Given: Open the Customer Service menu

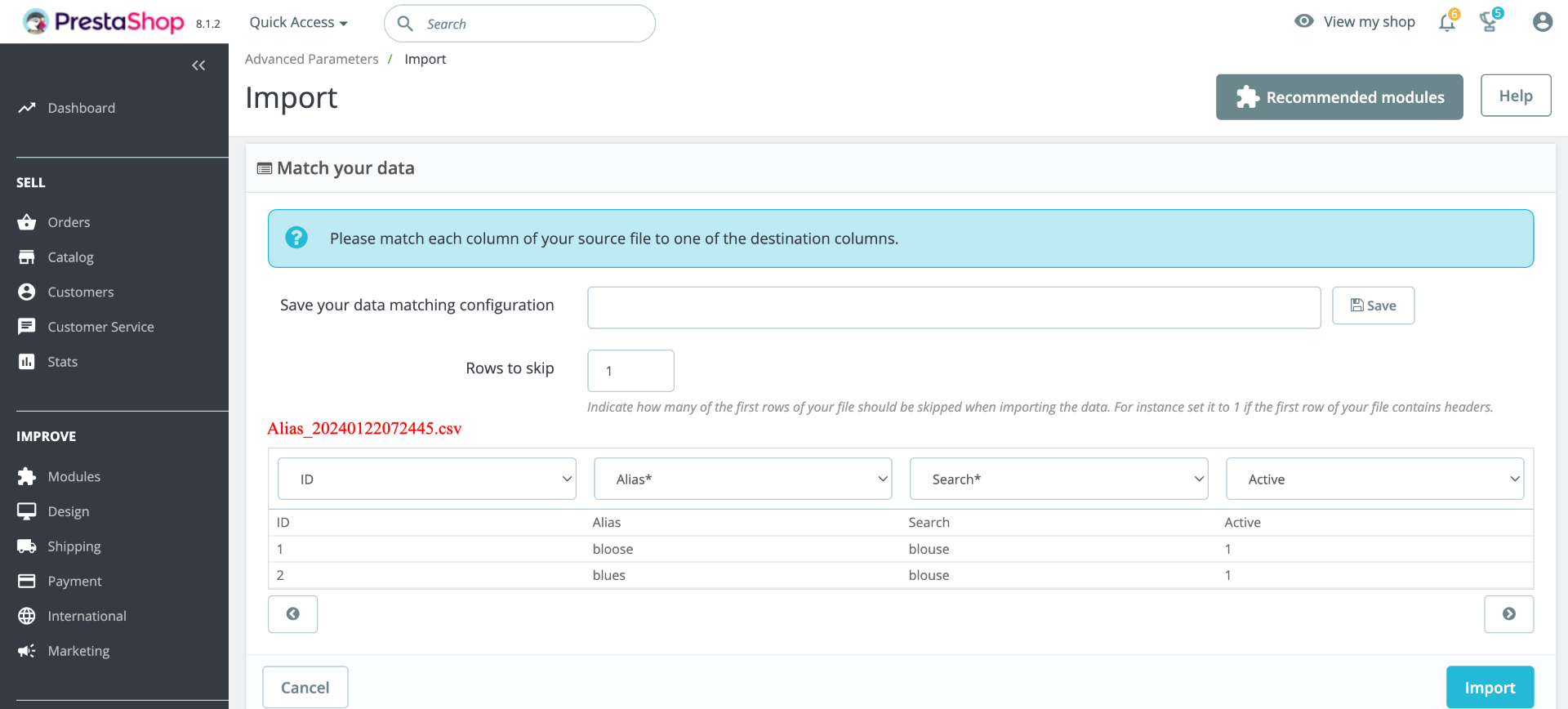Looking at the screenshot, I should point(101,327).
